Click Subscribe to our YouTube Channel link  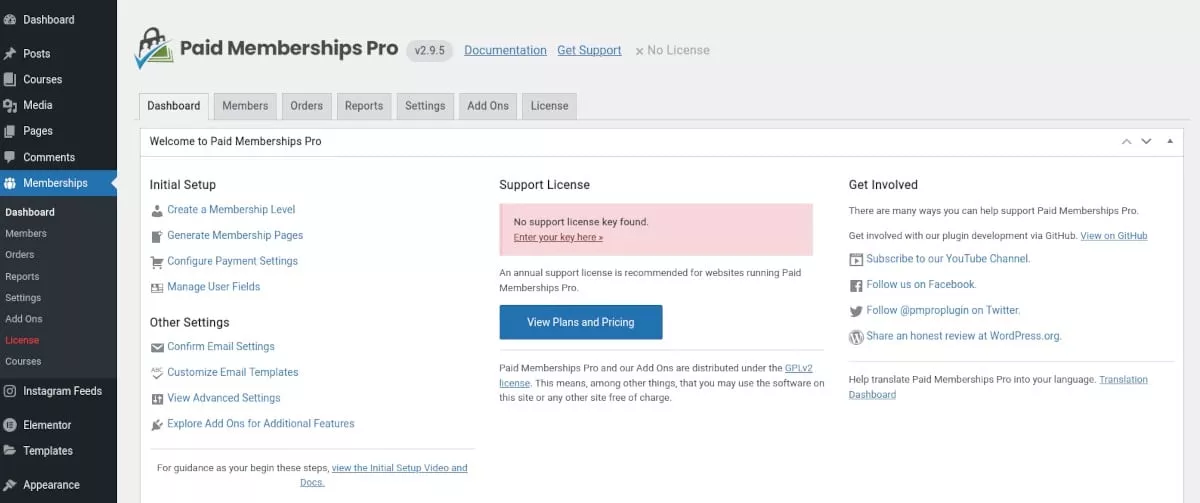[x=948, y=259]
